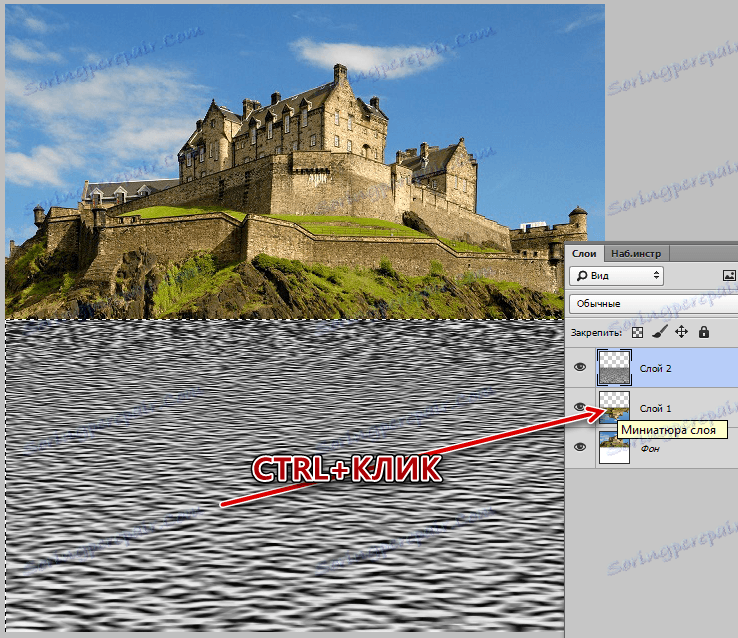Hide the Фон layer with eye icon
The width and height of the screenshot is (738, 638).
[580, 447]
